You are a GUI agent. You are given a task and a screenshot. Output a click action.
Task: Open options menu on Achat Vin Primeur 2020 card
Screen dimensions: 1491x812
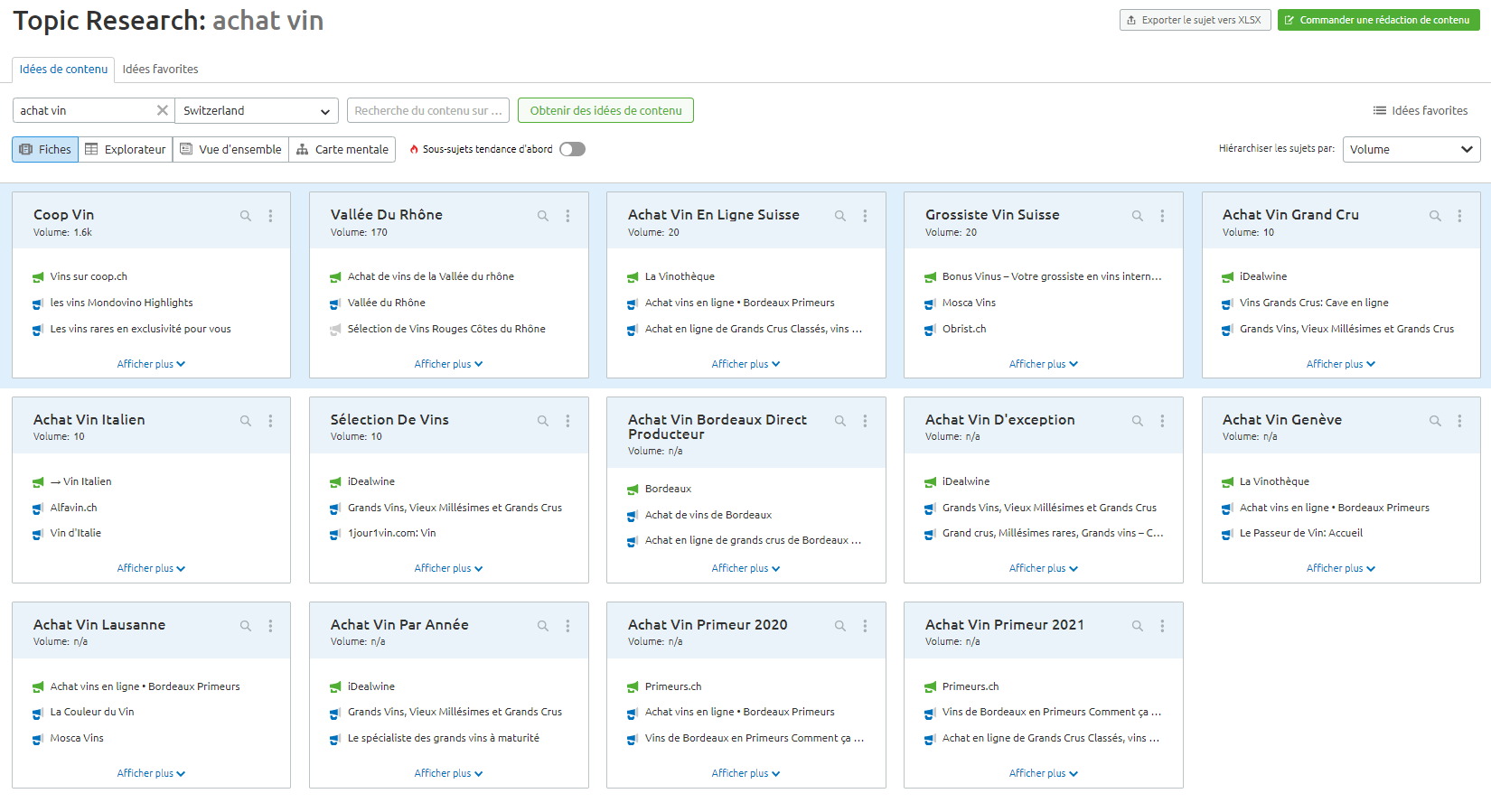pos(865,626)
